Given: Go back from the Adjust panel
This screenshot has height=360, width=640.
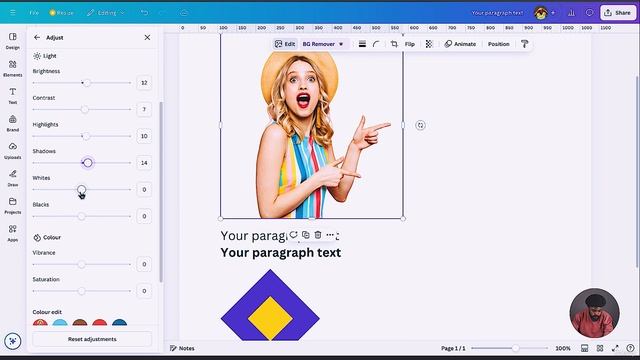Looking at the screenshot, I should [37, 37].
